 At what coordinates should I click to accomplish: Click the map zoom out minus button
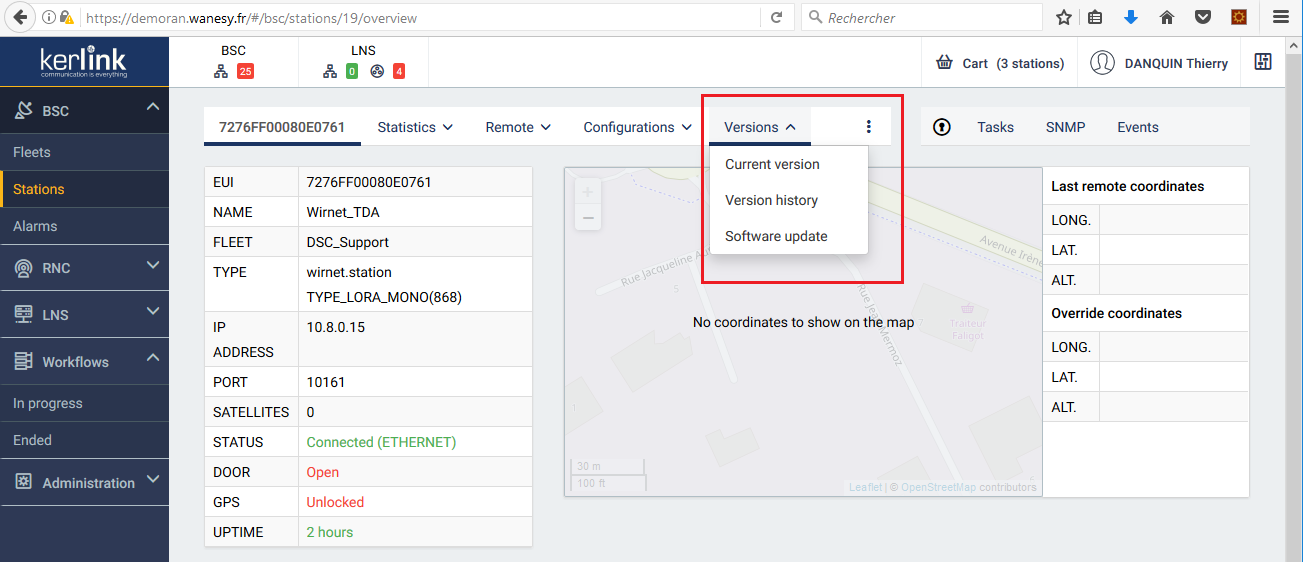click(588, 217)
